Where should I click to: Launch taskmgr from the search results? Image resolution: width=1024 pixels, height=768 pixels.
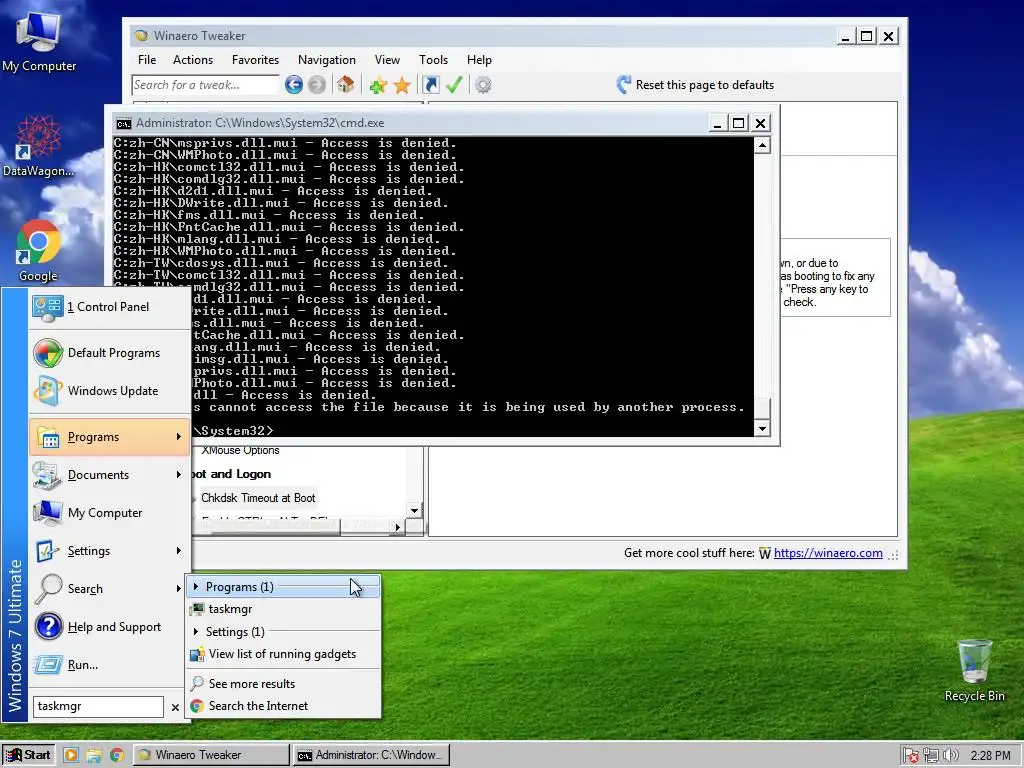(283, 609)
